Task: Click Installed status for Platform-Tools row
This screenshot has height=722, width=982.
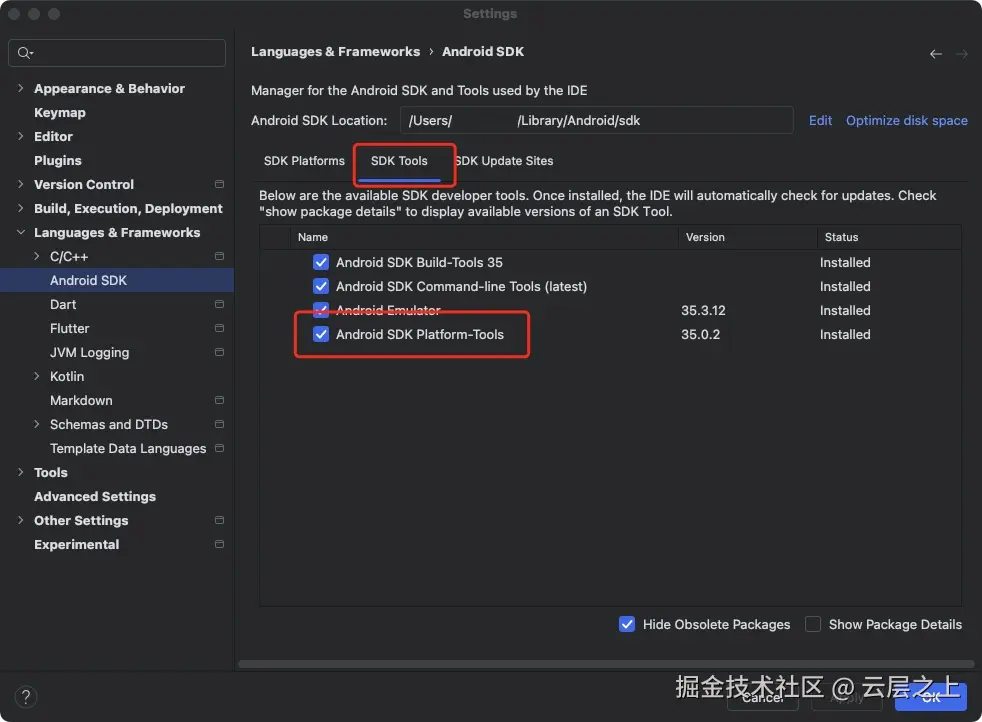Action: [x=845, y=334]
